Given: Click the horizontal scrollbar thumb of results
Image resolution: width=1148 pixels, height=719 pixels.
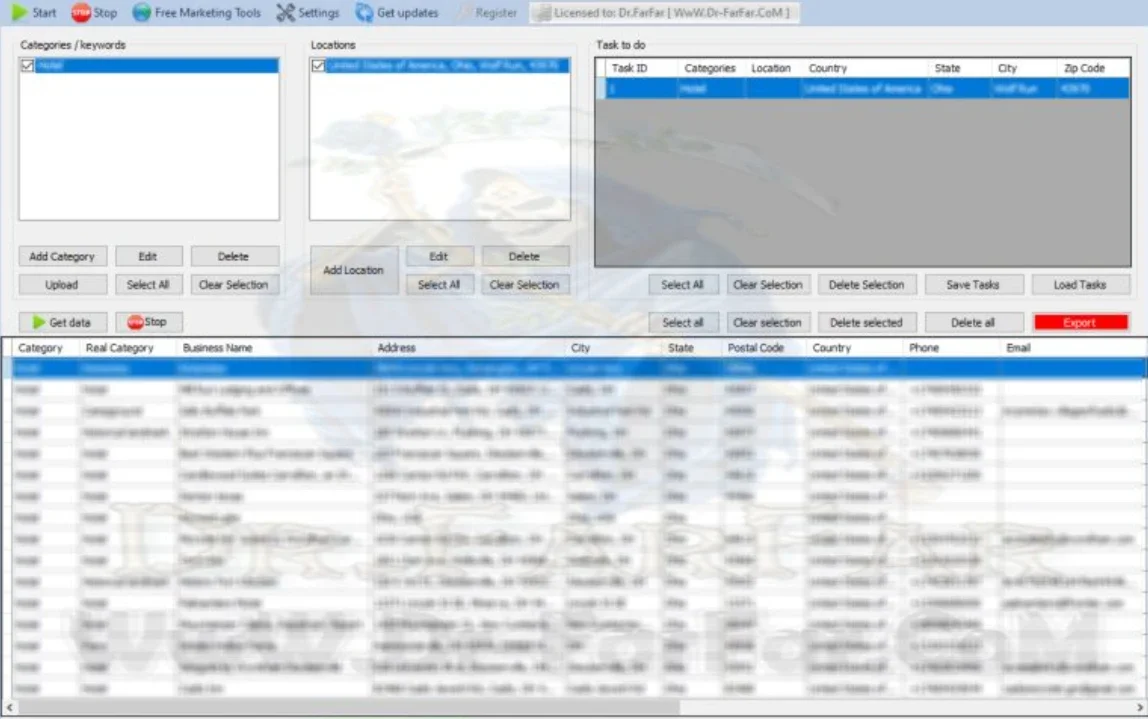Looking at the screenshot, I should tap(348, 707).
